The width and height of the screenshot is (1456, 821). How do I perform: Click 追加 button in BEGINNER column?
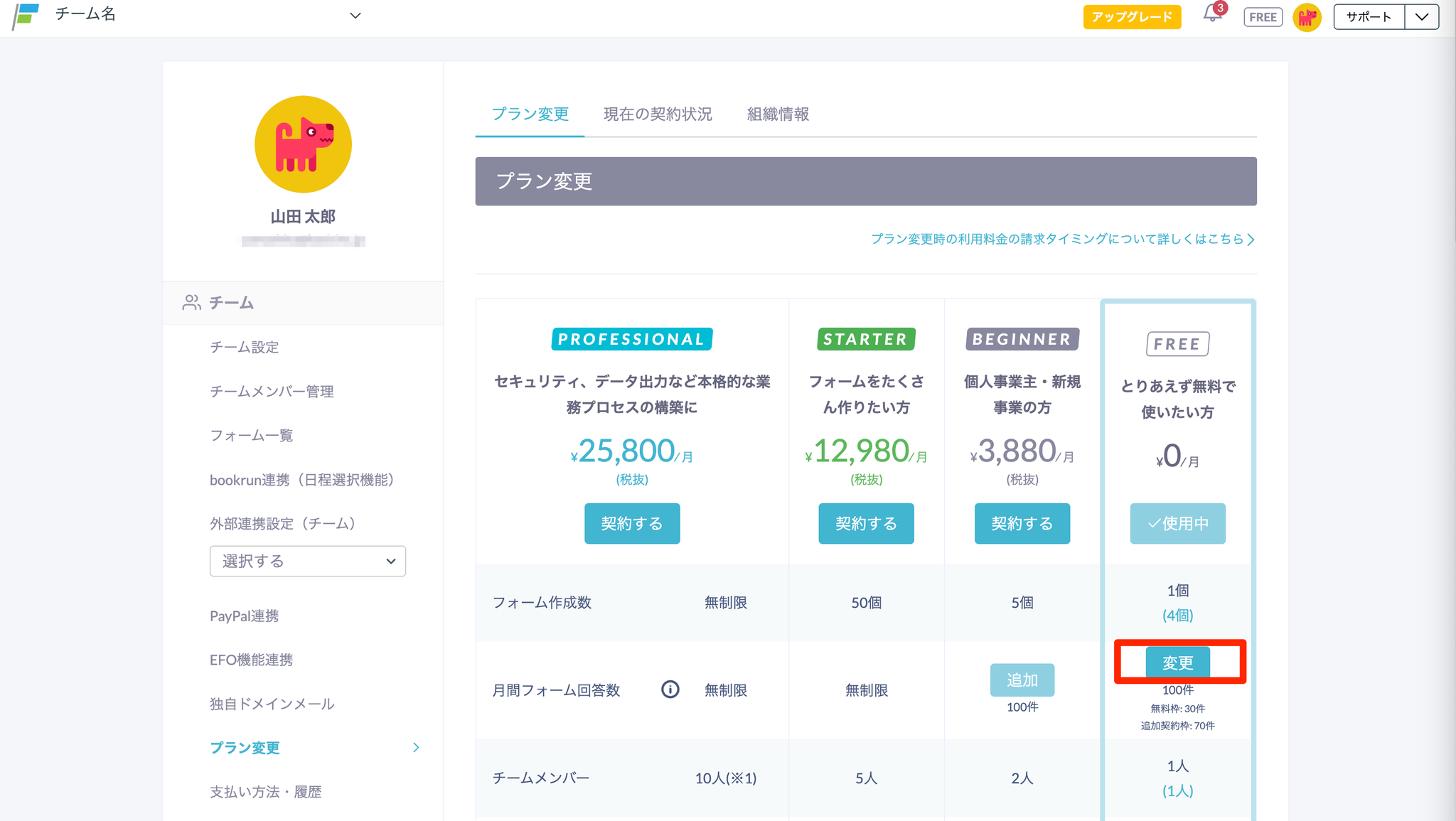[x=1022, y=680]
